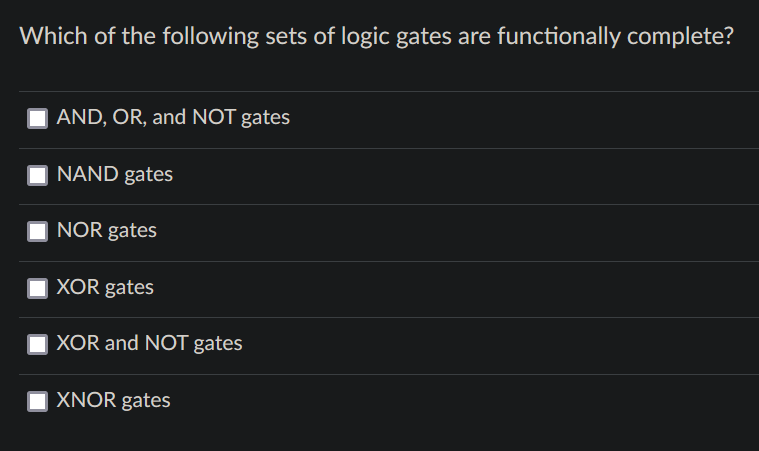Click the 'XOR gates' answer label
This screenshot has width=759, height=451.
105,287
